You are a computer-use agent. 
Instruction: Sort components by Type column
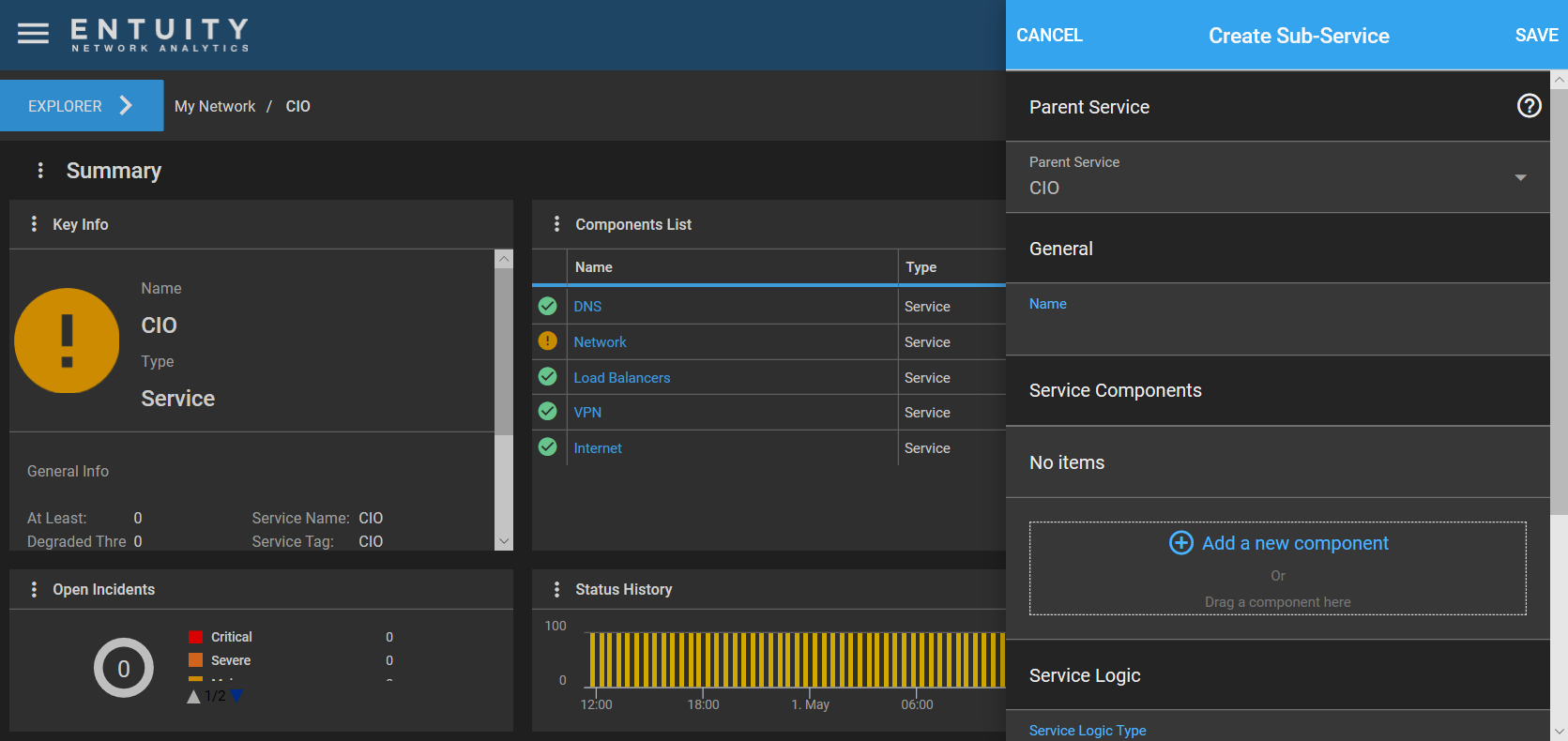pyautogui.click(x=951, y=267)
